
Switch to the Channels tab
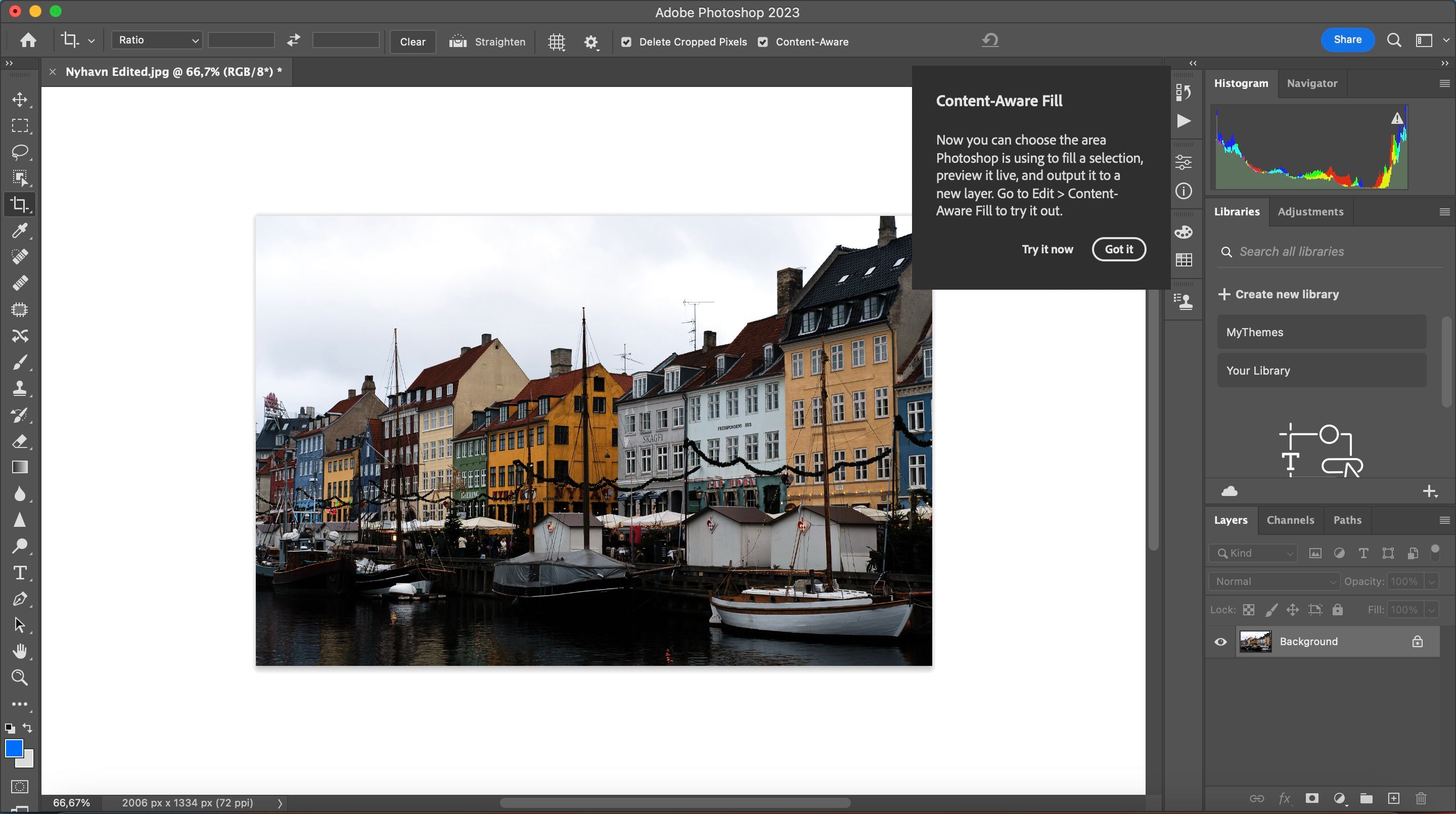[1290, 520]
